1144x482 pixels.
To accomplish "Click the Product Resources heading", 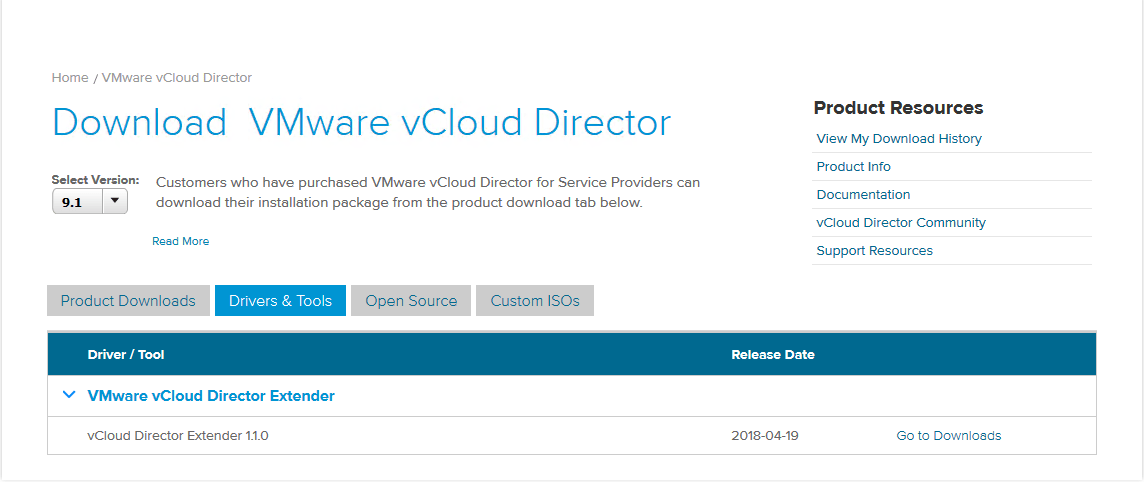I will 898,108.
